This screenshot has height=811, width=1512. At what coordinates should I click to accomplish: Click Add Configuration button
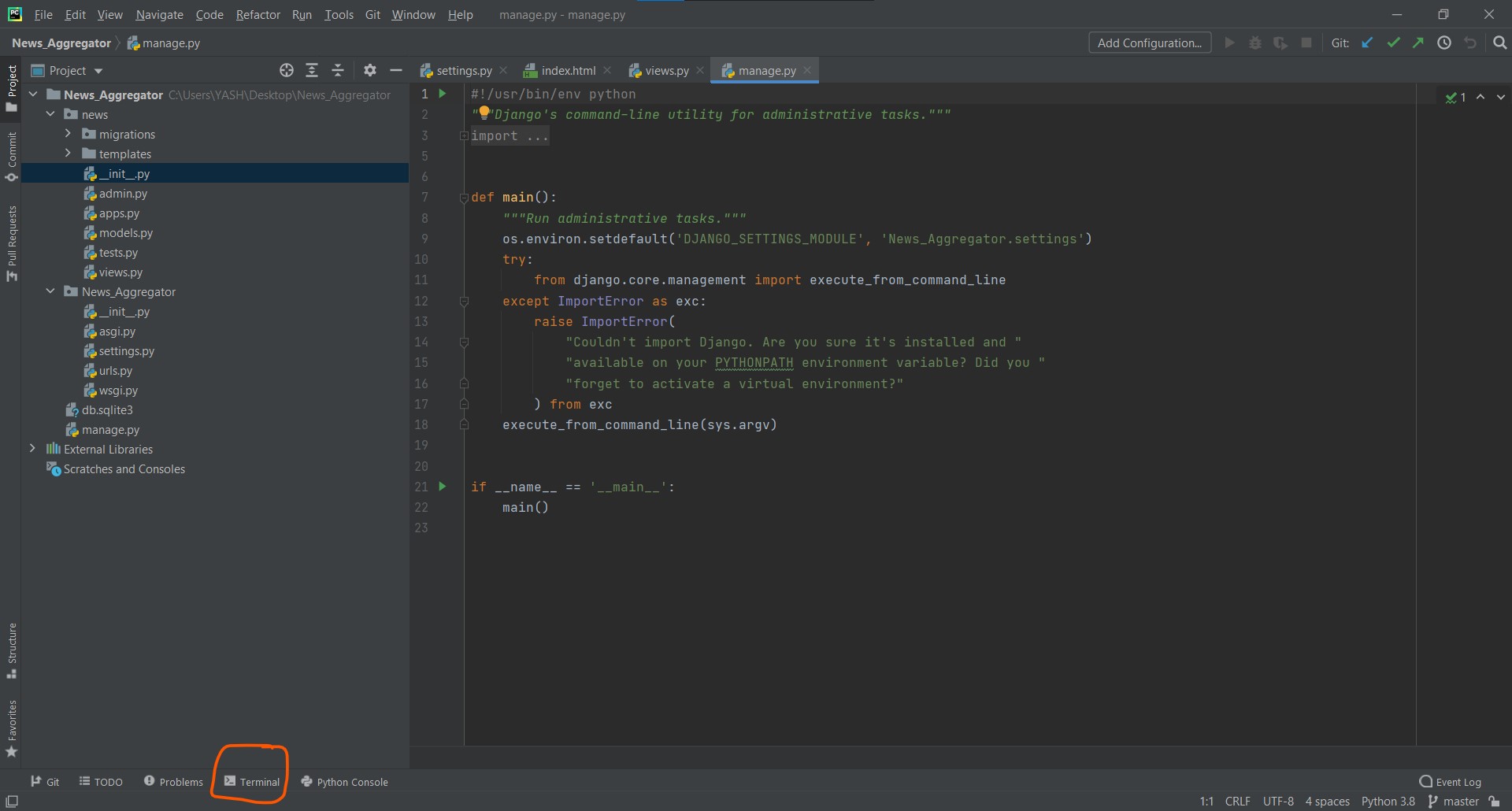tap(1150, 43)
